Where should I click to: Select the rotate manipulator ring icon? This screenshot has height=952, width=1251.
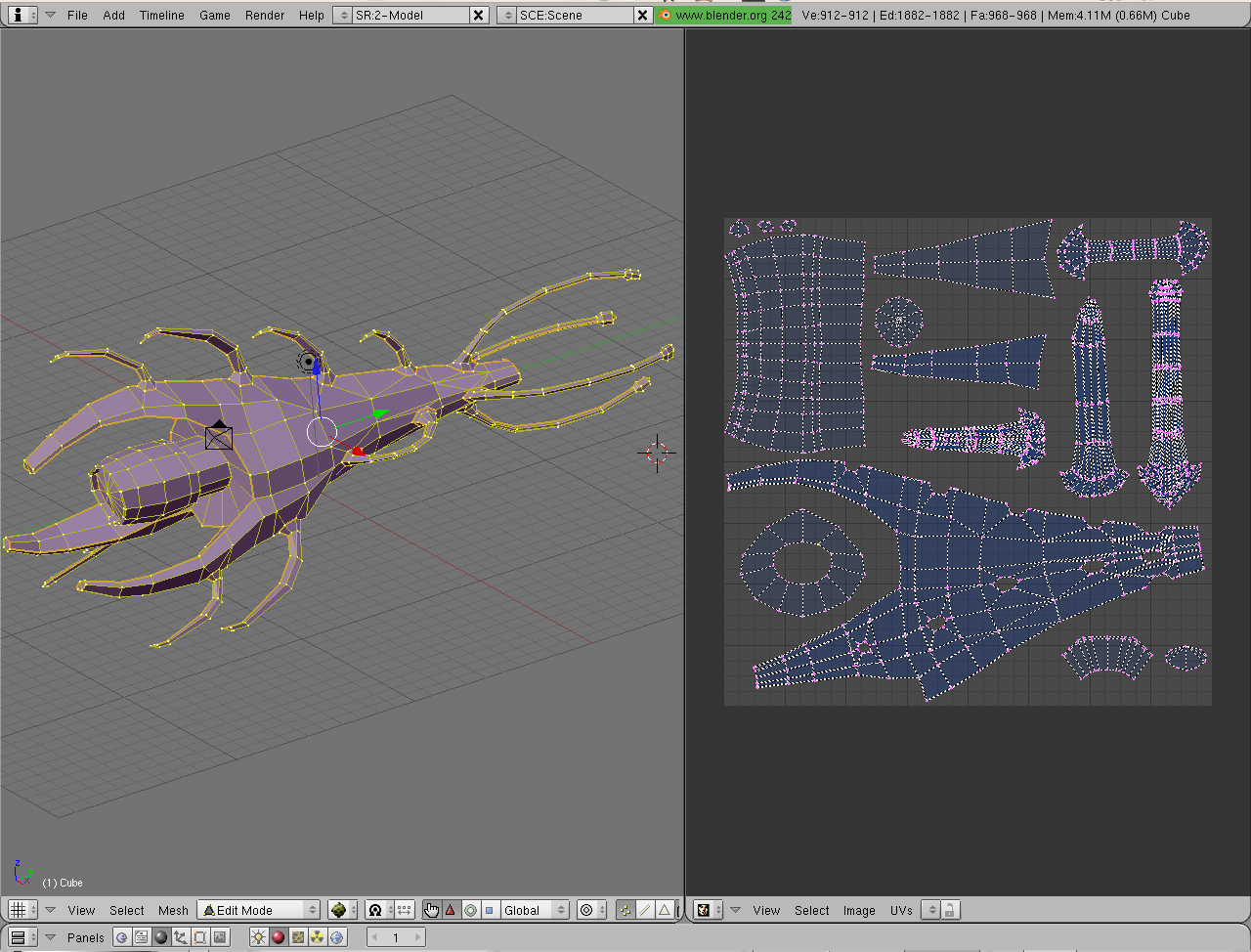(470, 910)
